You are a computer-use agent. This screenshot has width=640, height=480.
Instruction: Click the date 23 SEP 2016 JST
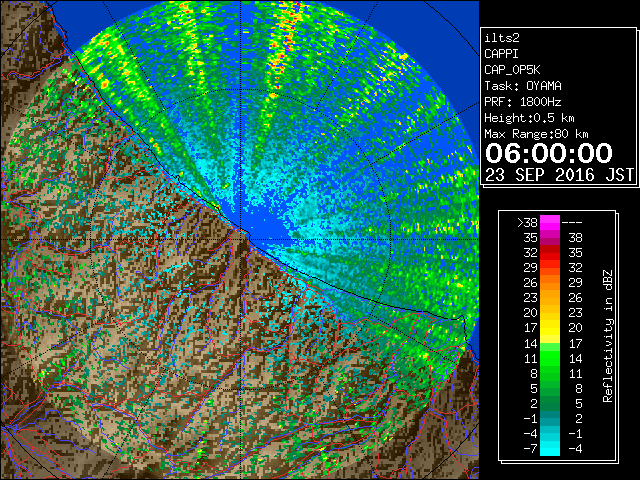[x=559, y=175]
